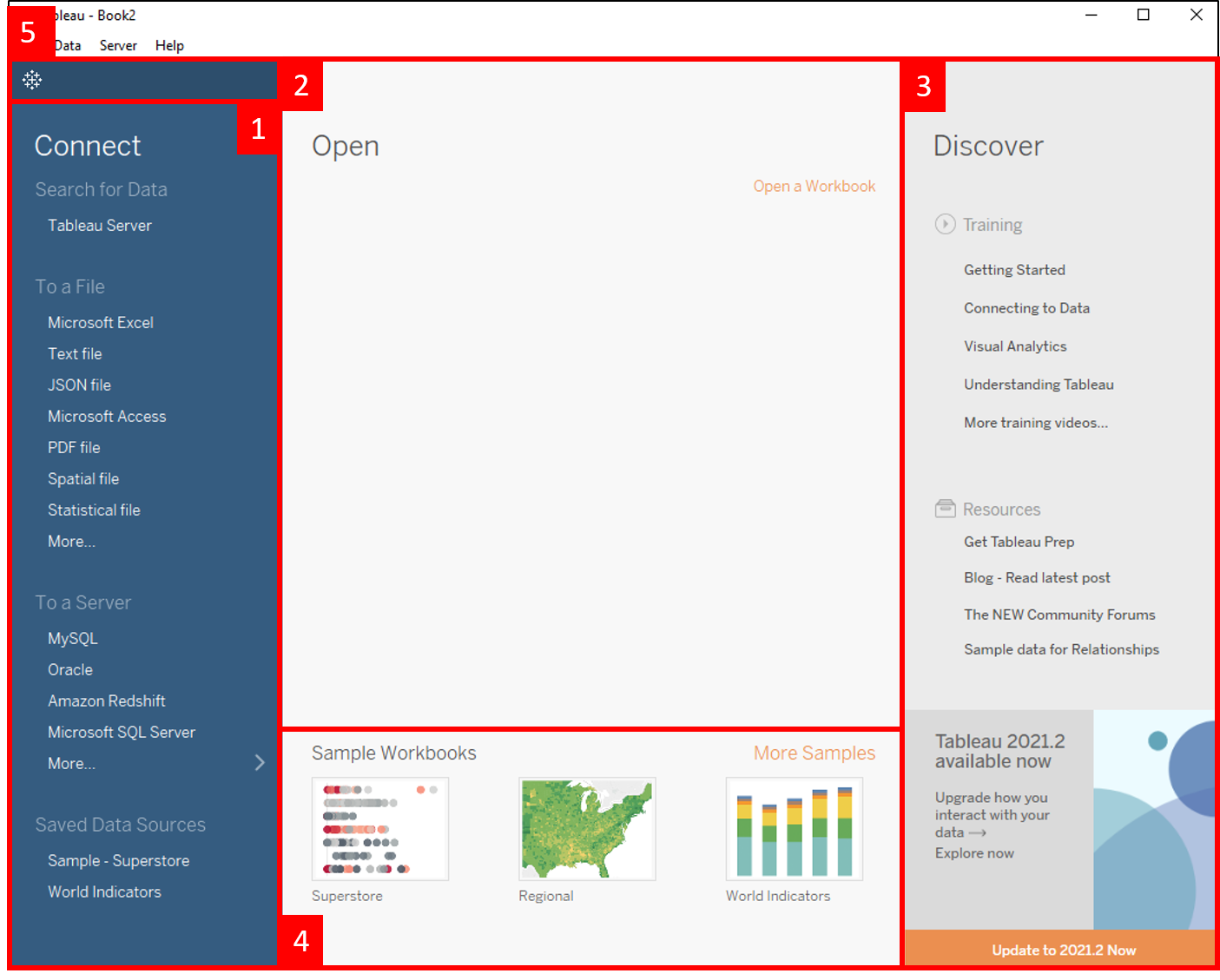Screen dimensions: 1220x980
Task: Select the JSON file connector
Action: pyautogui.click(x=79, y=385)
